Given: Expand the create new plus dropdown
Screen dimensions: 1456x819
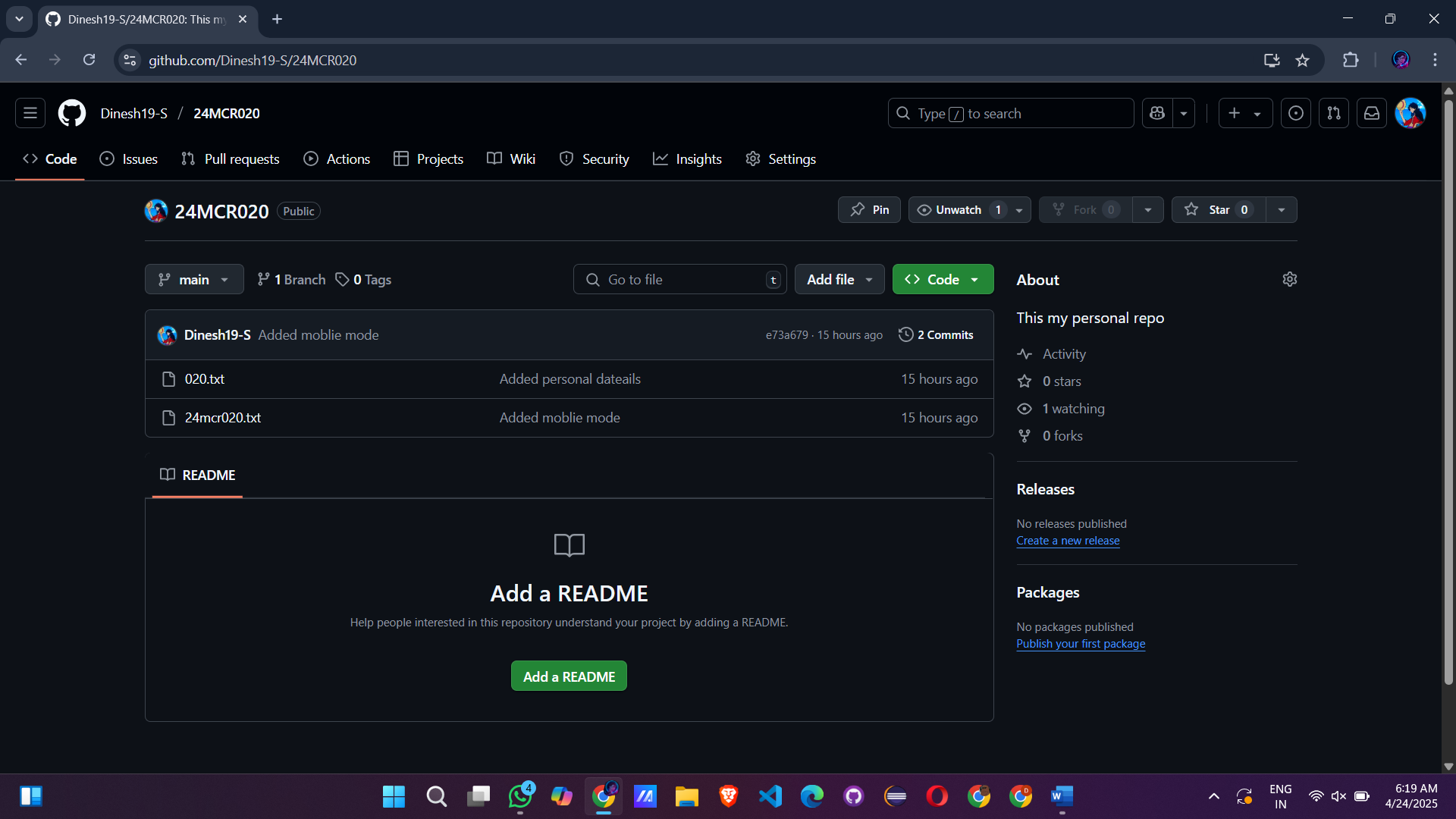Looking at the screenshot, I should (x=1246, y=114).
